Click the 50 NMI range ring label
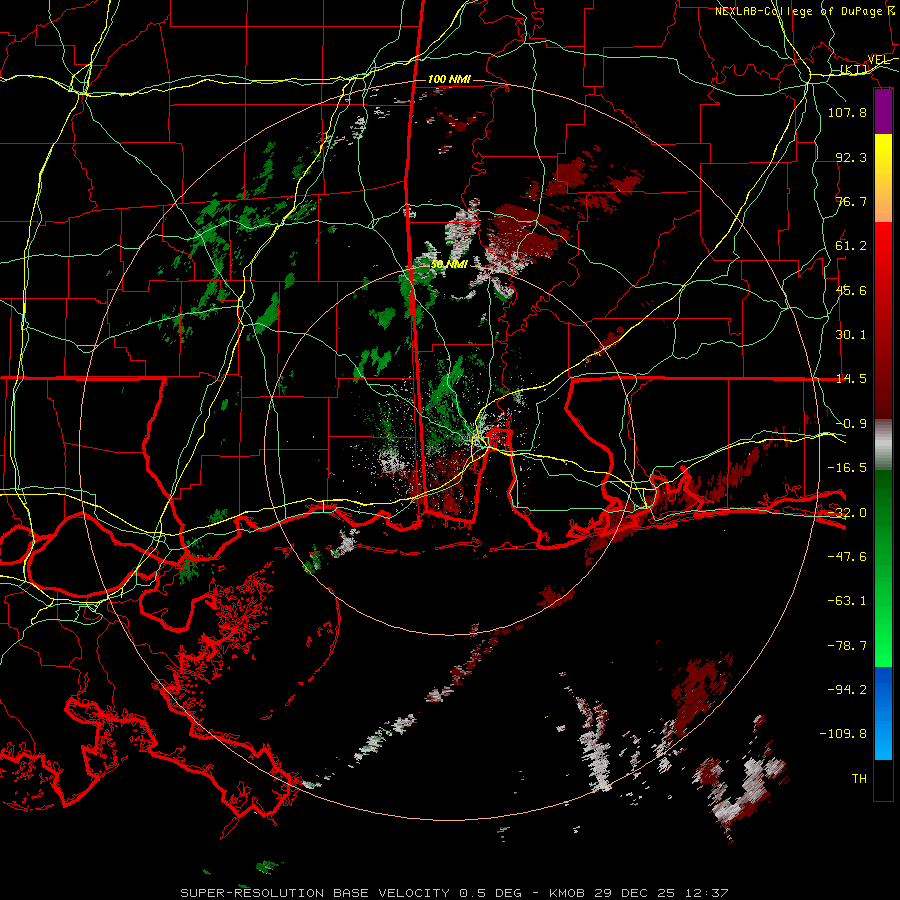 (449, 264)
